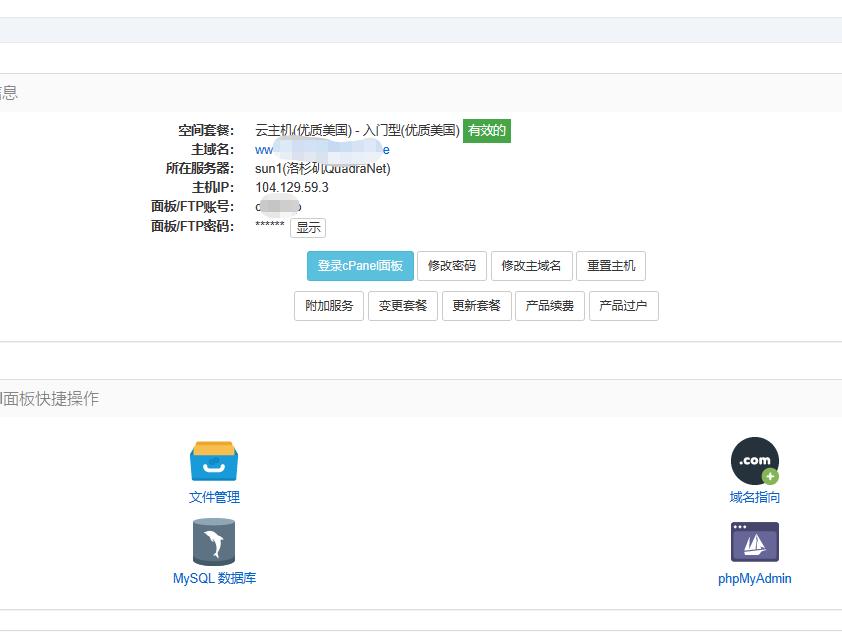This screenshot has height=632, width=842.
Task: Open the 域名指向 .com icon
Action: (x=755, y=459)
